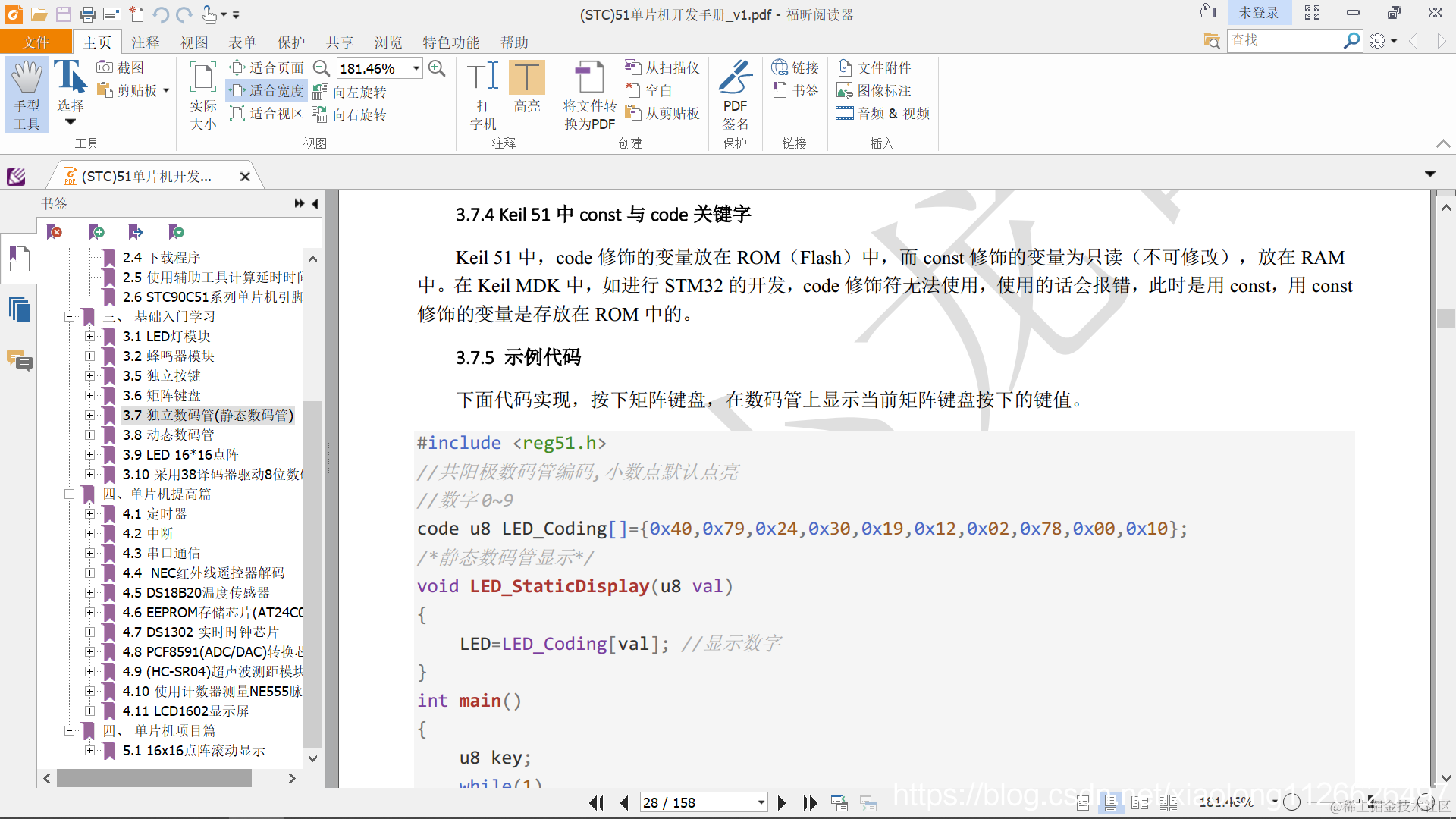Click the 未登录 sign-in button
1456x819 pixels.
tap(1259, 13)
